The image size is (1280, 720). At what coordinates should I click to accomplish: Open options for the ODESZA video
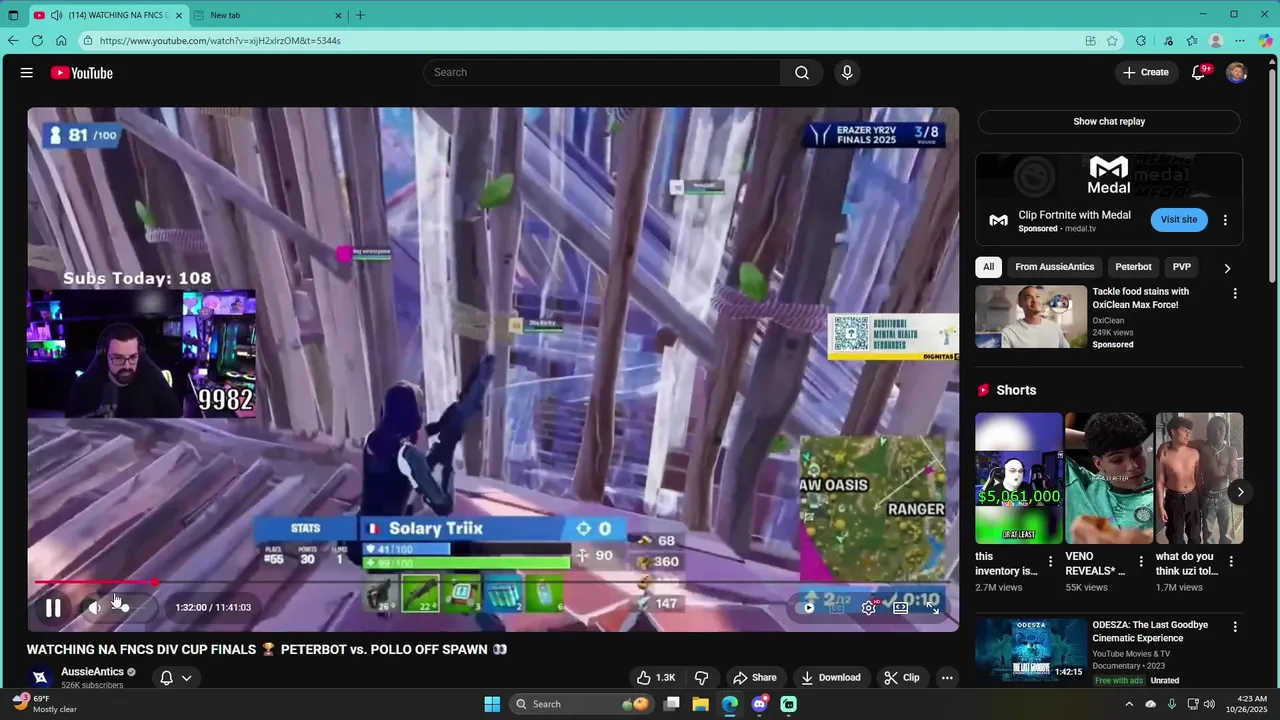click(x=1235, y=627)
